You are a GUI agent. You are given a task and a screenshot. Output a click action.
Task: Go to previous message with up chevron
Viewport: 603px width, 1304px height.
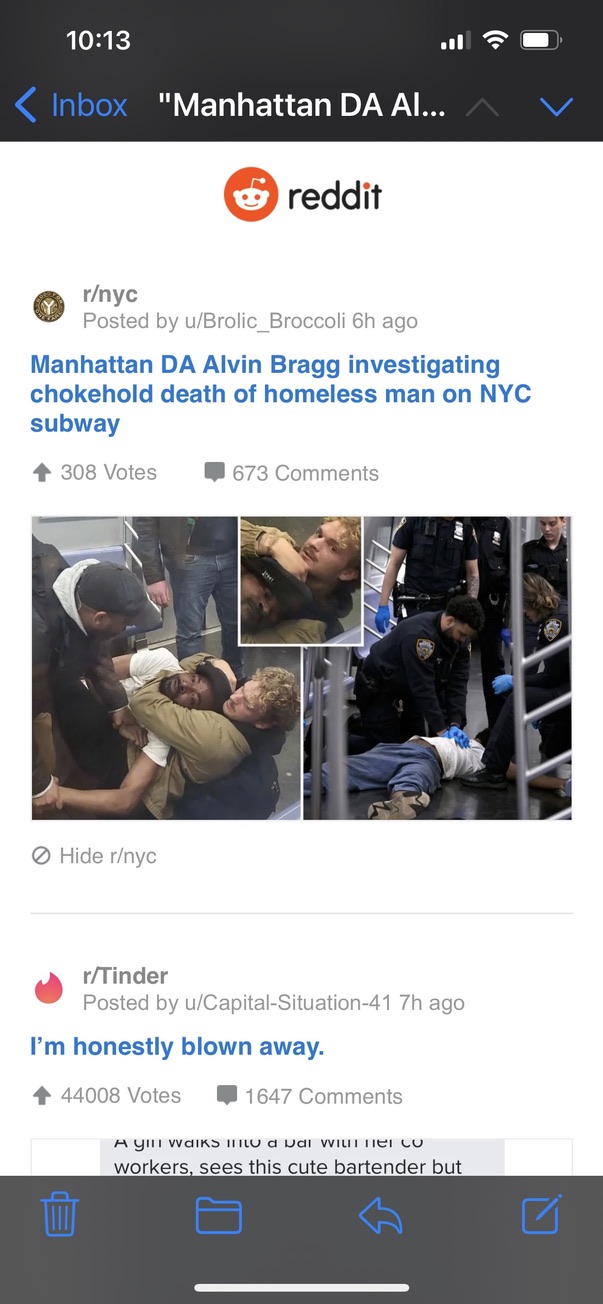coord(482,105)
